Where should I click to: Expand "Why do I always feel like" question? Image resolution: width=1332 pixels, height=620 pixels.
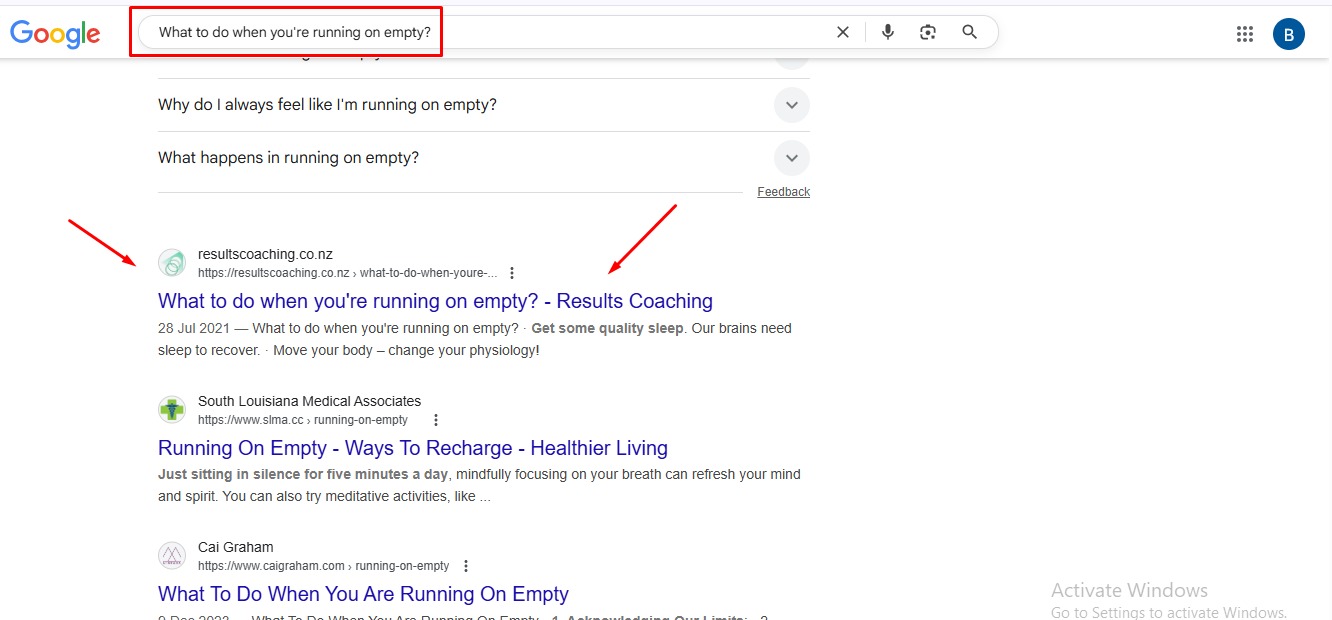coord(791,105)
